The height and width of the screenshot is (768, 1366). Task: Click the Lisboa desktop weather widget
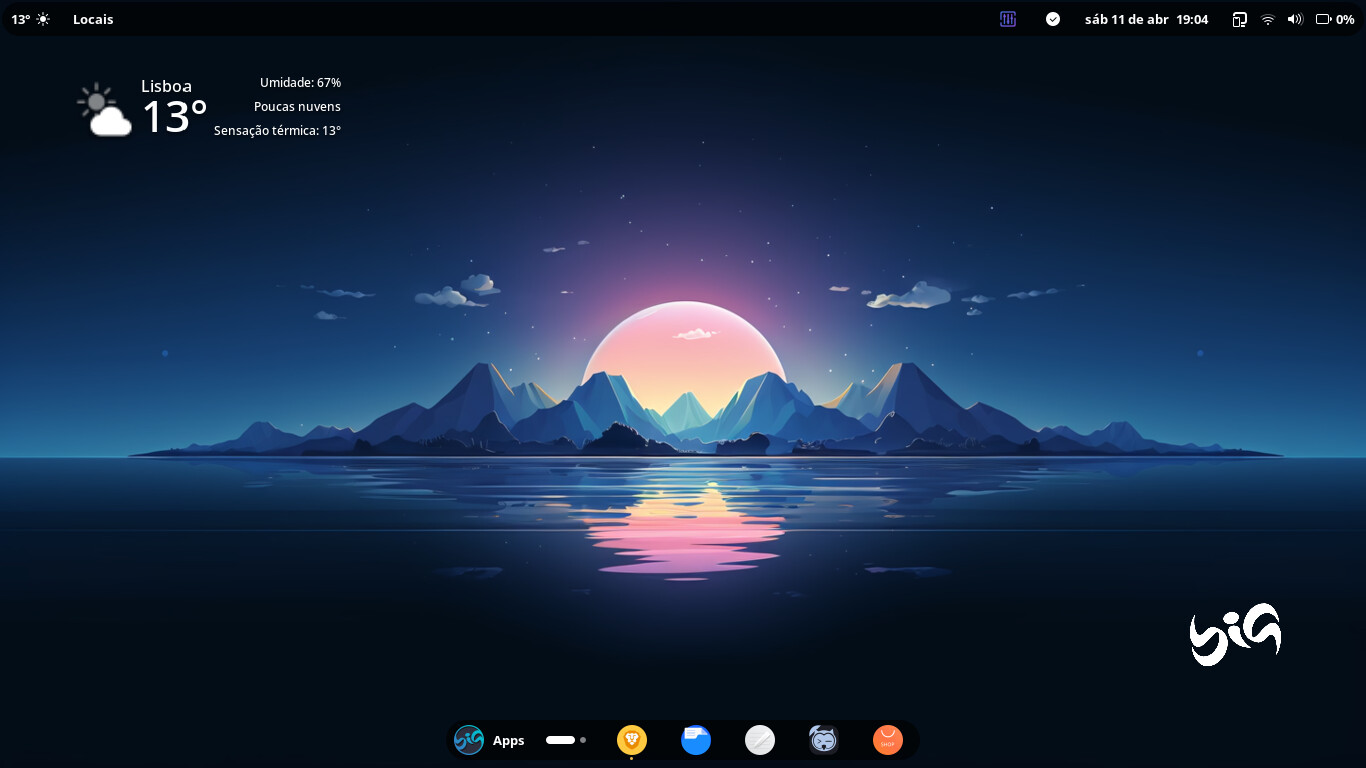tap(209, 107)
